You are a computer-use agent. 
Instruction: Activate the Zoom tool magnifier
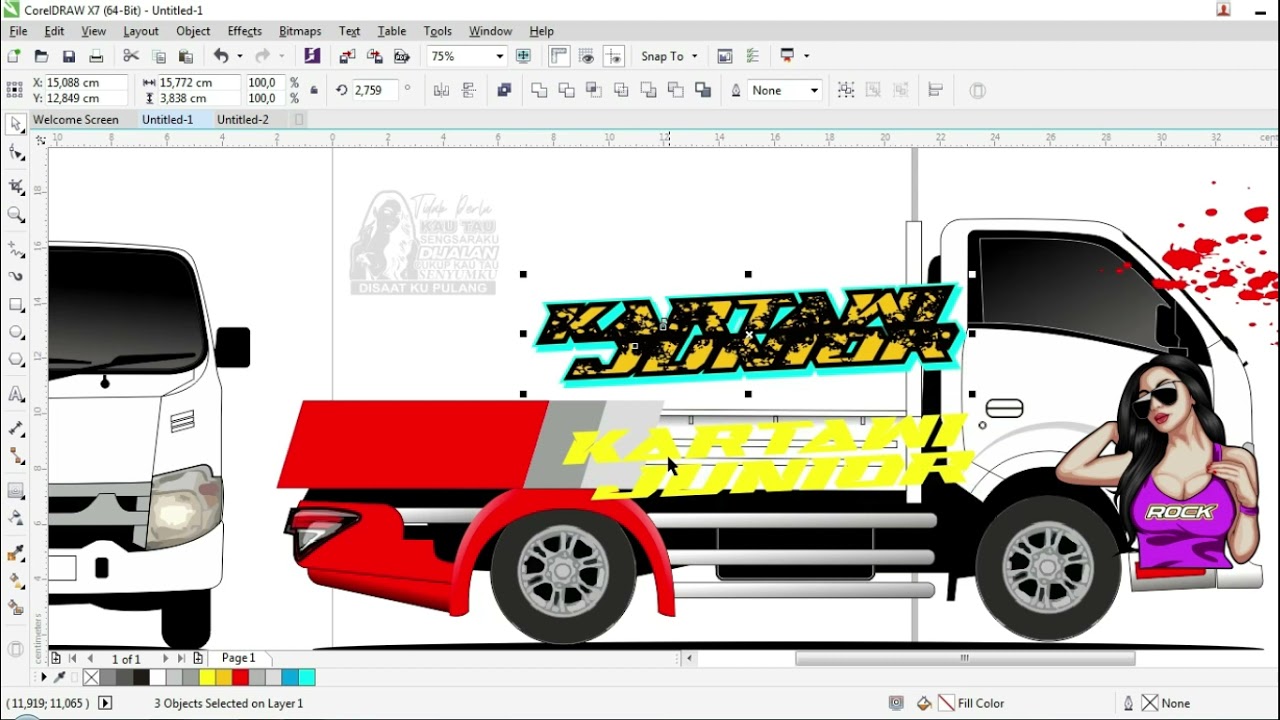click(x=16, y=214)
